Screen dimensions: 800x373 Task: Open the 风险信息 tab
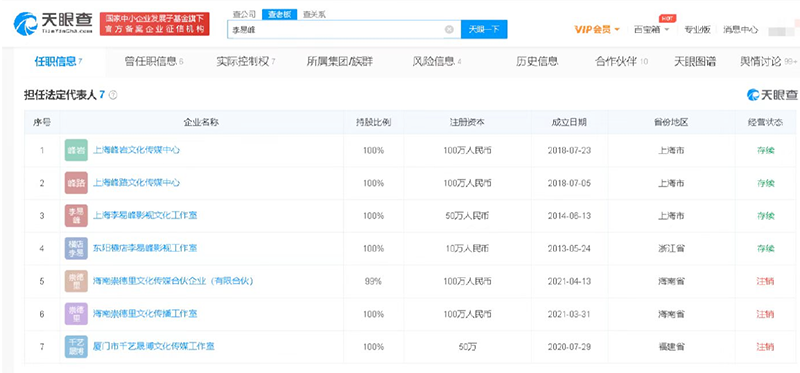coord(437,62)
